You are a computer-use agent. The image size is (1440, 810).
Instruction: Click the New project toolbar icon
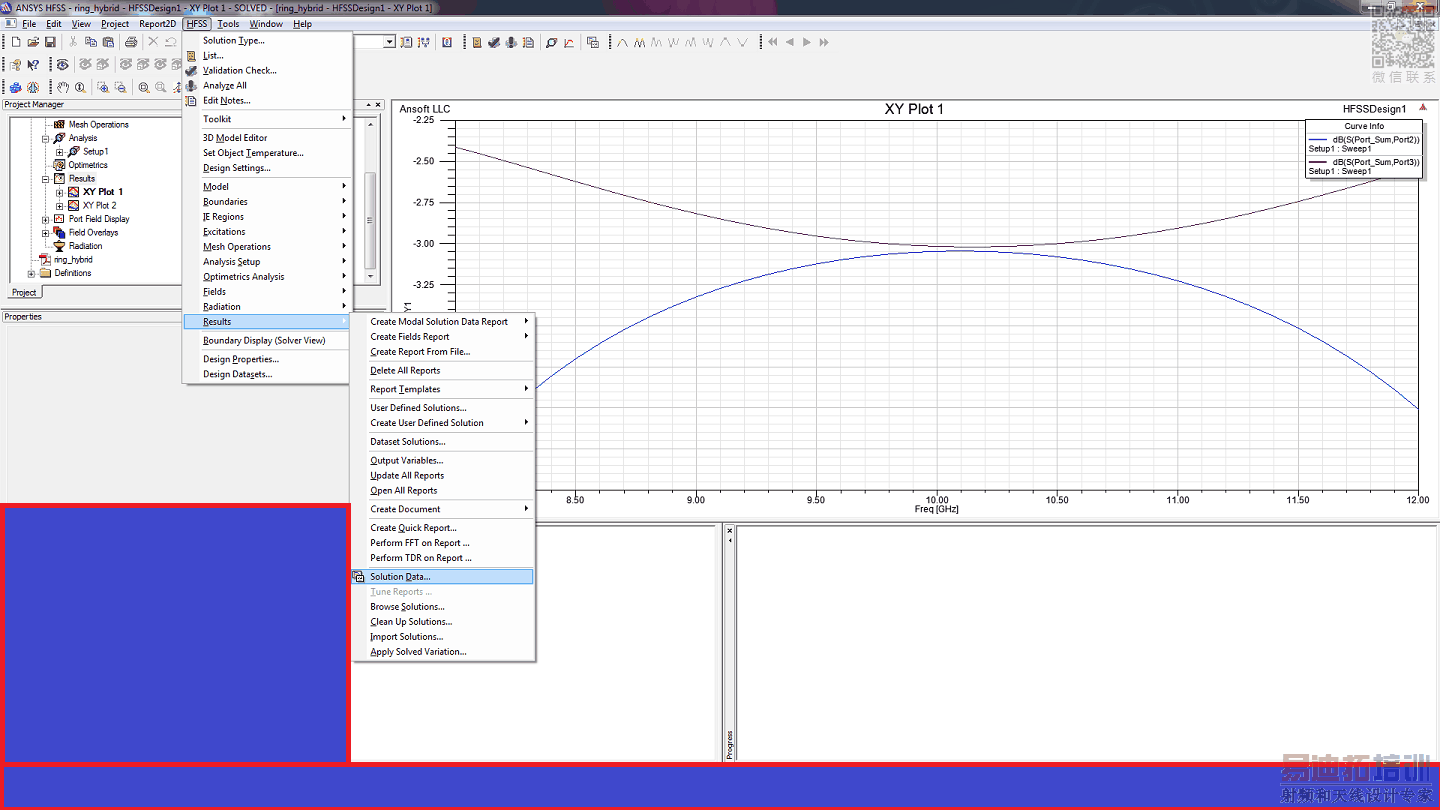[16, 42]
